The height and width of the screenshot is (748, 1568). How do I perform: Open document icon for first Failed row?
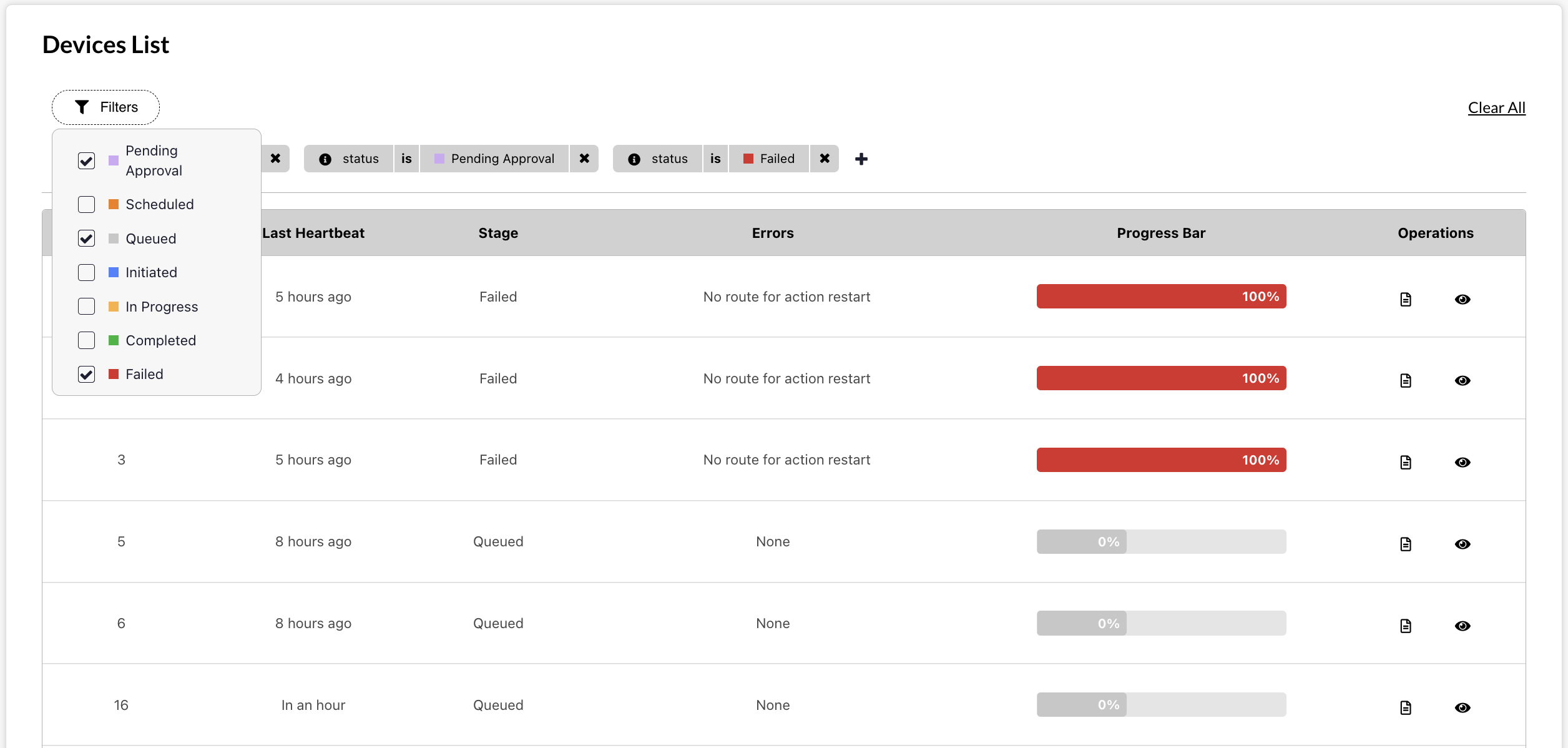click(x=1406, y=300)
